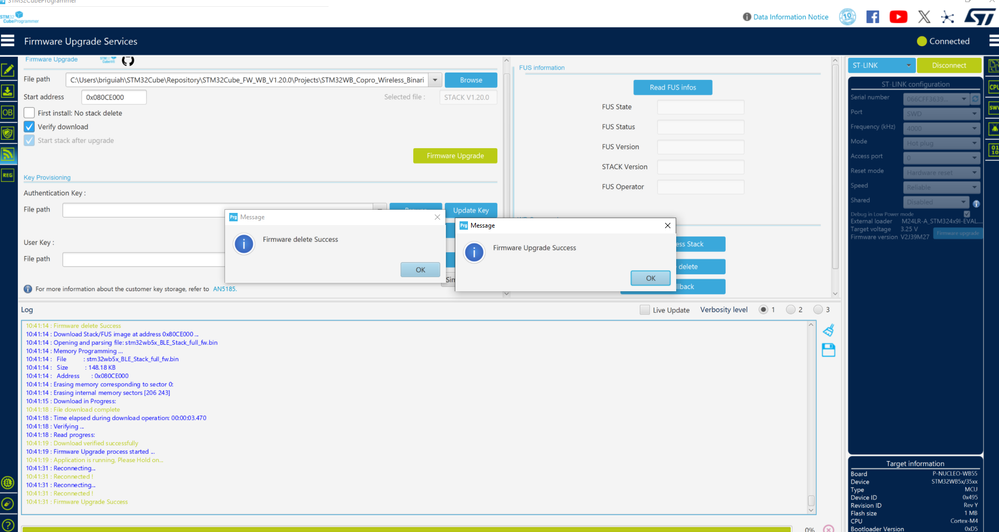Click the Read FUS infos button
The image size is (999, 532).
[673, 87]
